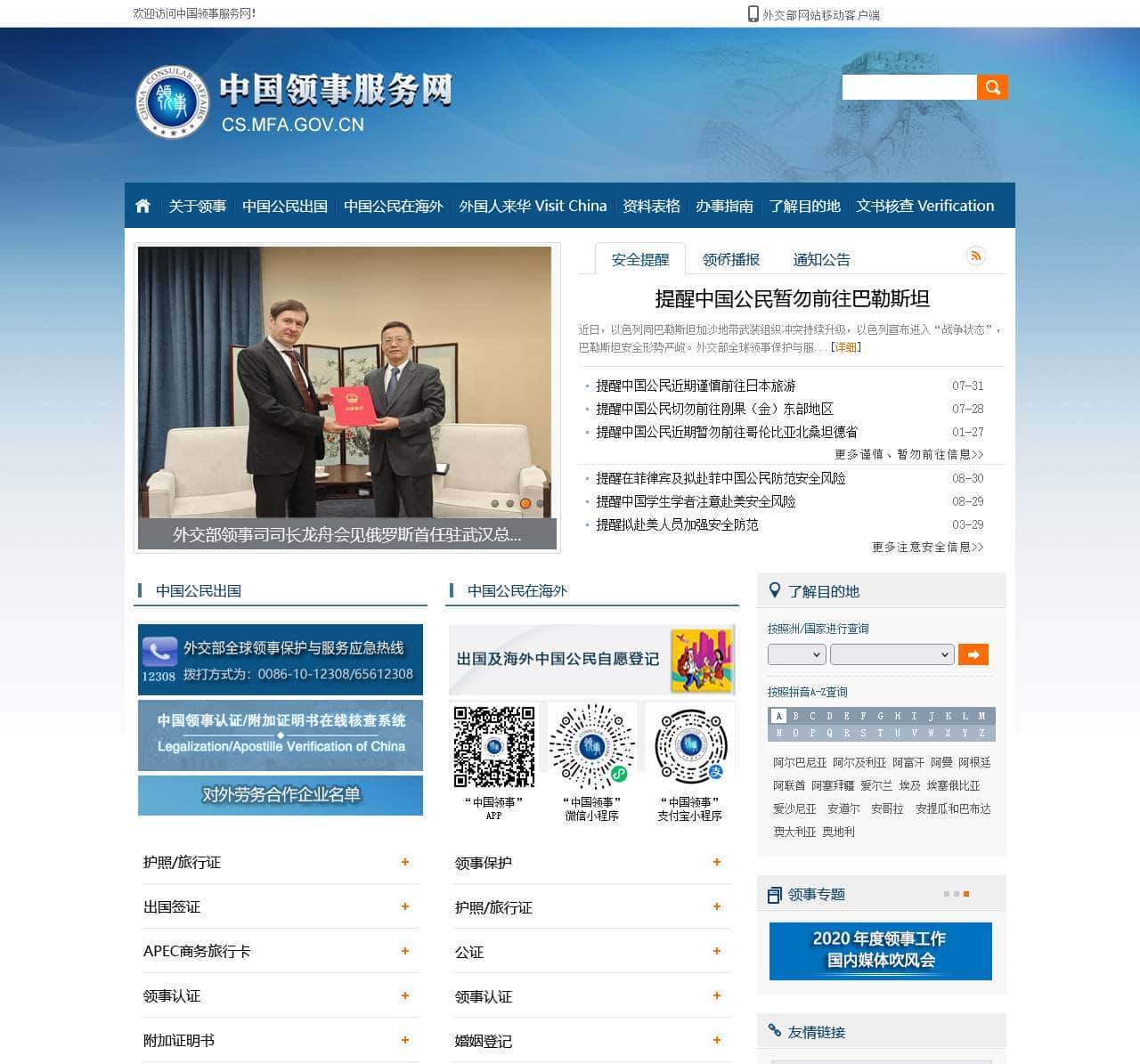1140x1064 pixels.
Task: Select letter B in pinyin index
Action: 795,716
